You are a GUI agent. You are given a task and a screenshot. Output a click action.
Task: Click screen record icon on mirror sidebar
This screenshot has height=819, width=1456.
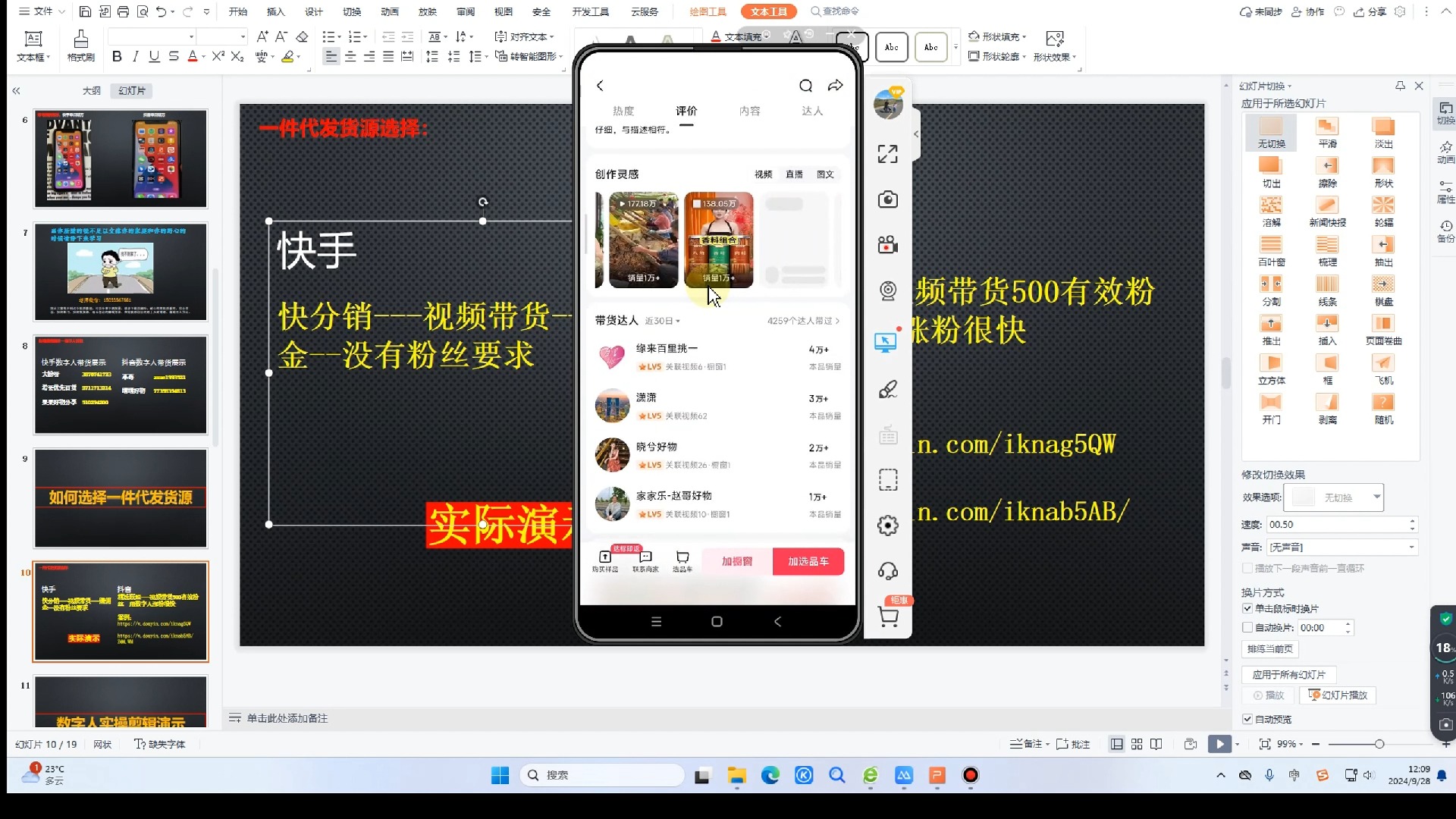(x=887, y=245)
